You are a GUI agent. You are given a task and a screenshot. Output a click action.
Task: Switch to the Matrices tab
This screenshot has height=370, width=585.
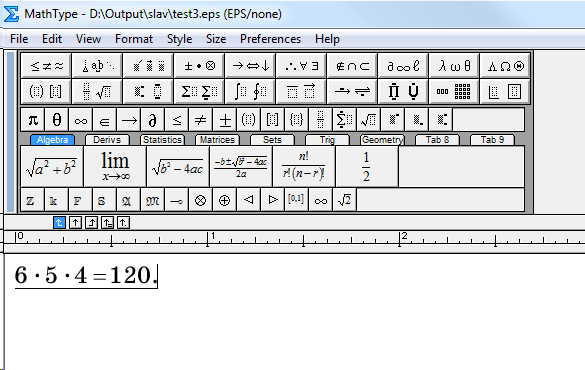pos(217,140)
